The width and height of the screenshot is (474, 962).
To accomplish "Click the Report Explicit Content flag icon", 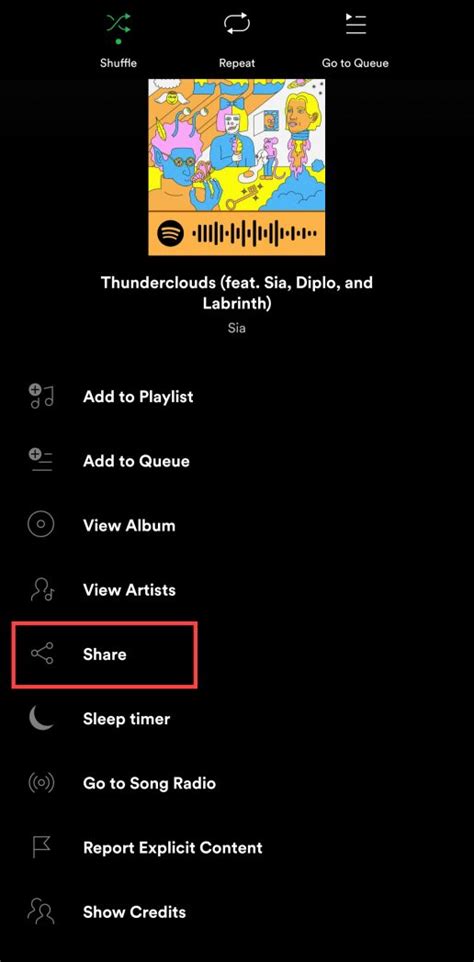I will coord(41,847).
